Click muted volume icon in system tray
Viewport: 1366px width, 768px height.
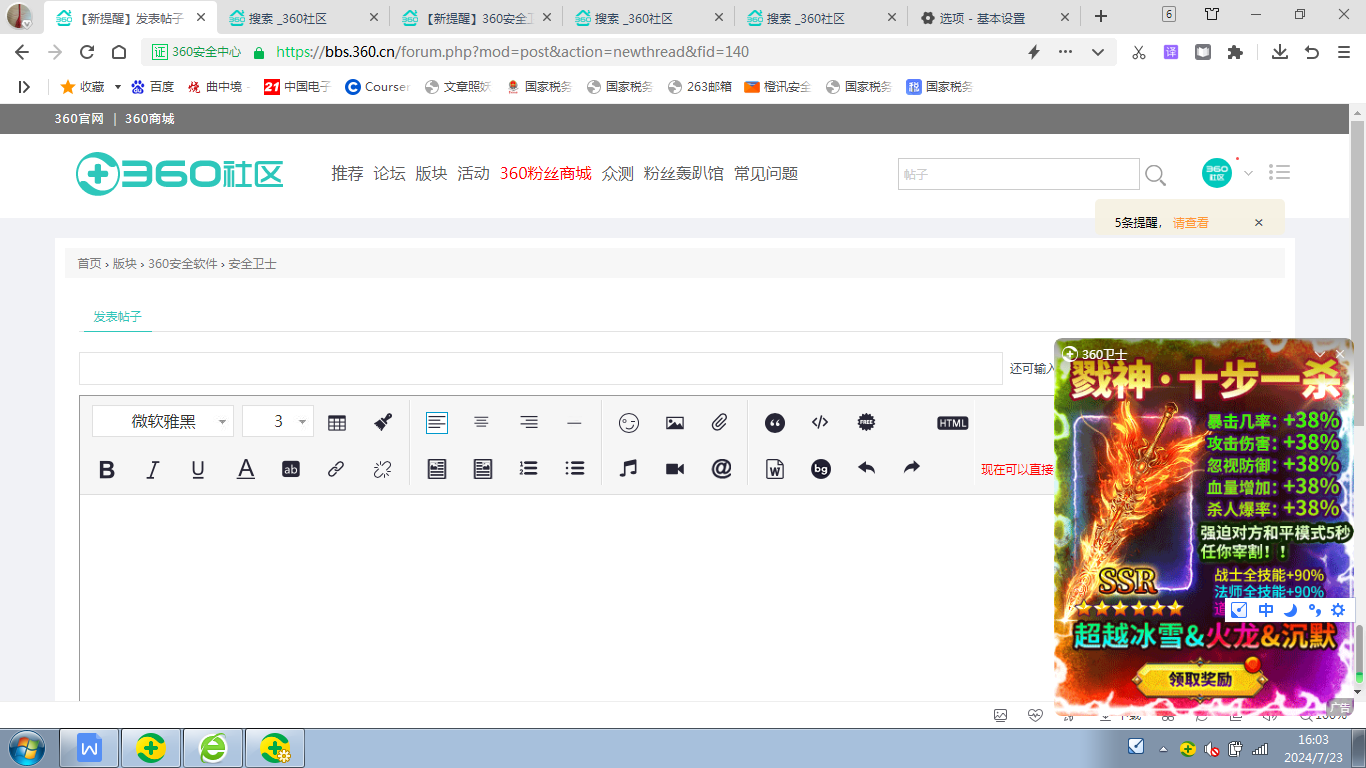(x=1211, y=748)
